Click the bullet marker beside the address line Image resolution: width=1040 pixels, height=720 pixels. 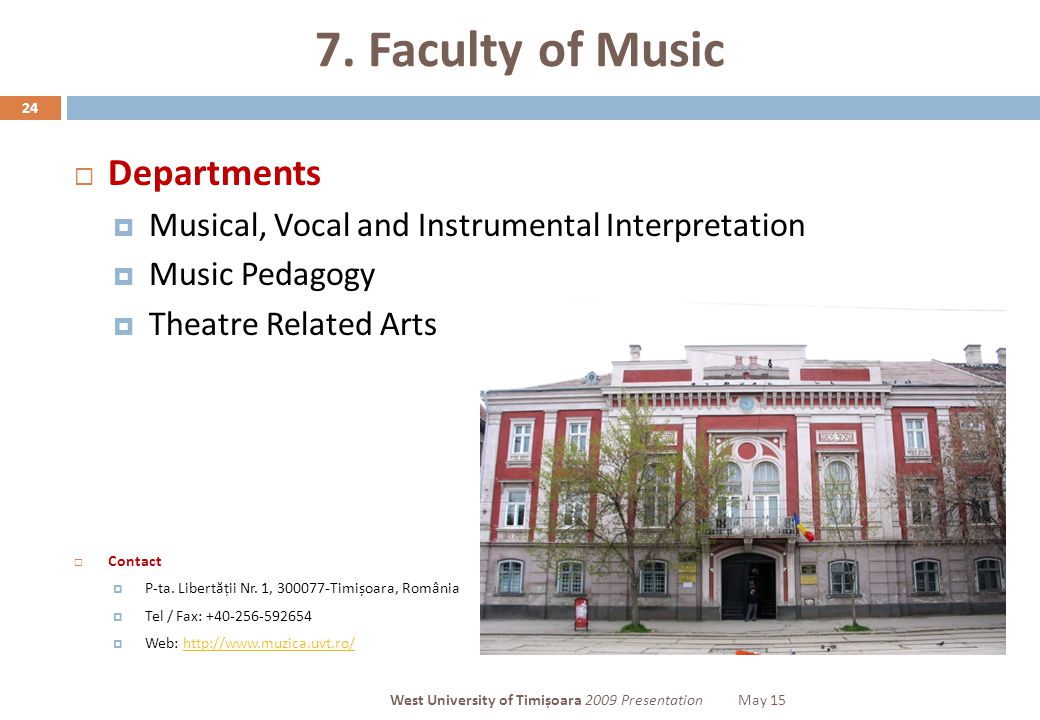pos(117,589)
